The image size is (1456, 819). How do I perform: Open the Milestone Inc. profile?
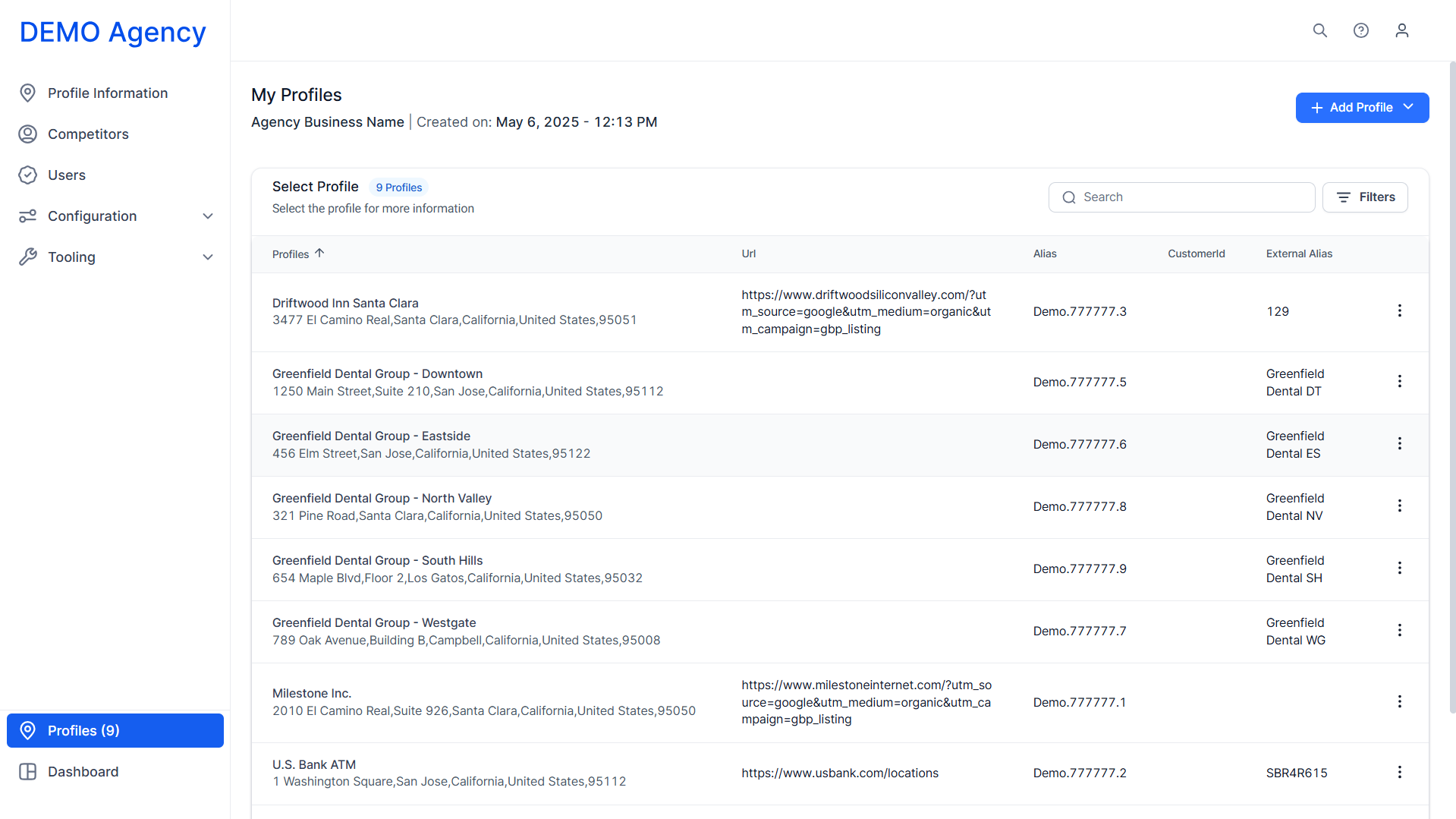click(312, 693)
